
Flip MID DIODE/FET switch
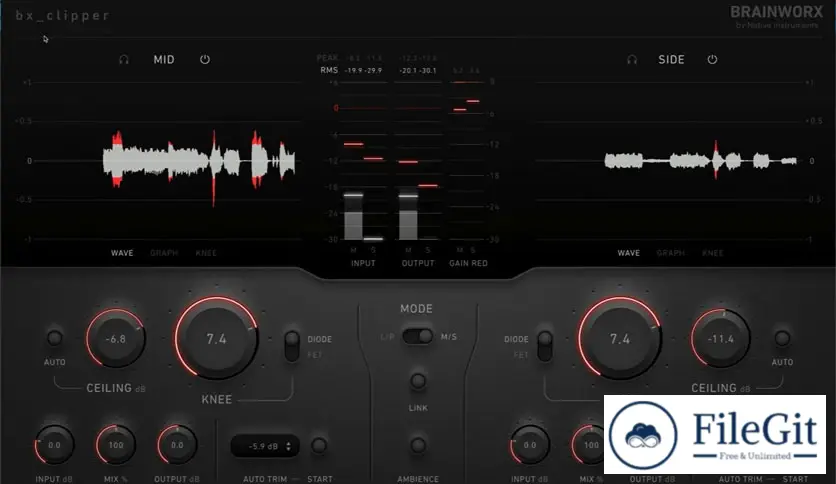[292, 346]
